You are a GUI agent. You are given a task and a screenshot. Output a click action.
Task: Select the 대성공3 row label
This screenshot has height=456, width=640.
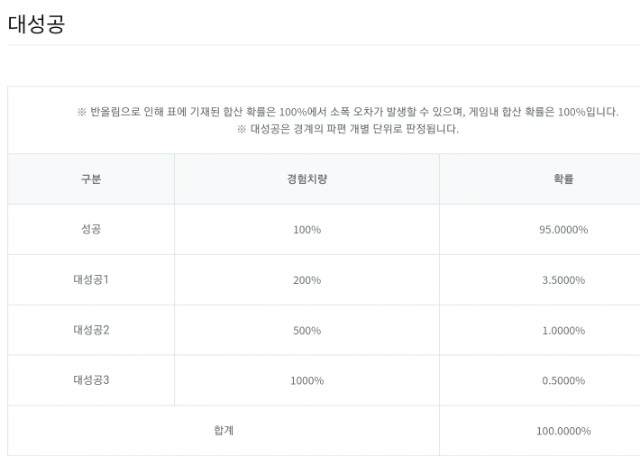click(x=90, y=379)
